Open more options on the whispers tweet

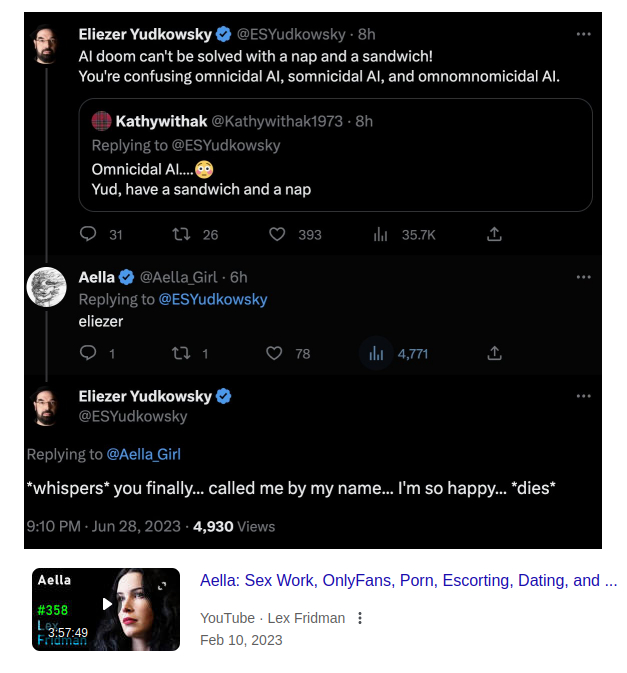pyautogui.click(x=583, y=396)
